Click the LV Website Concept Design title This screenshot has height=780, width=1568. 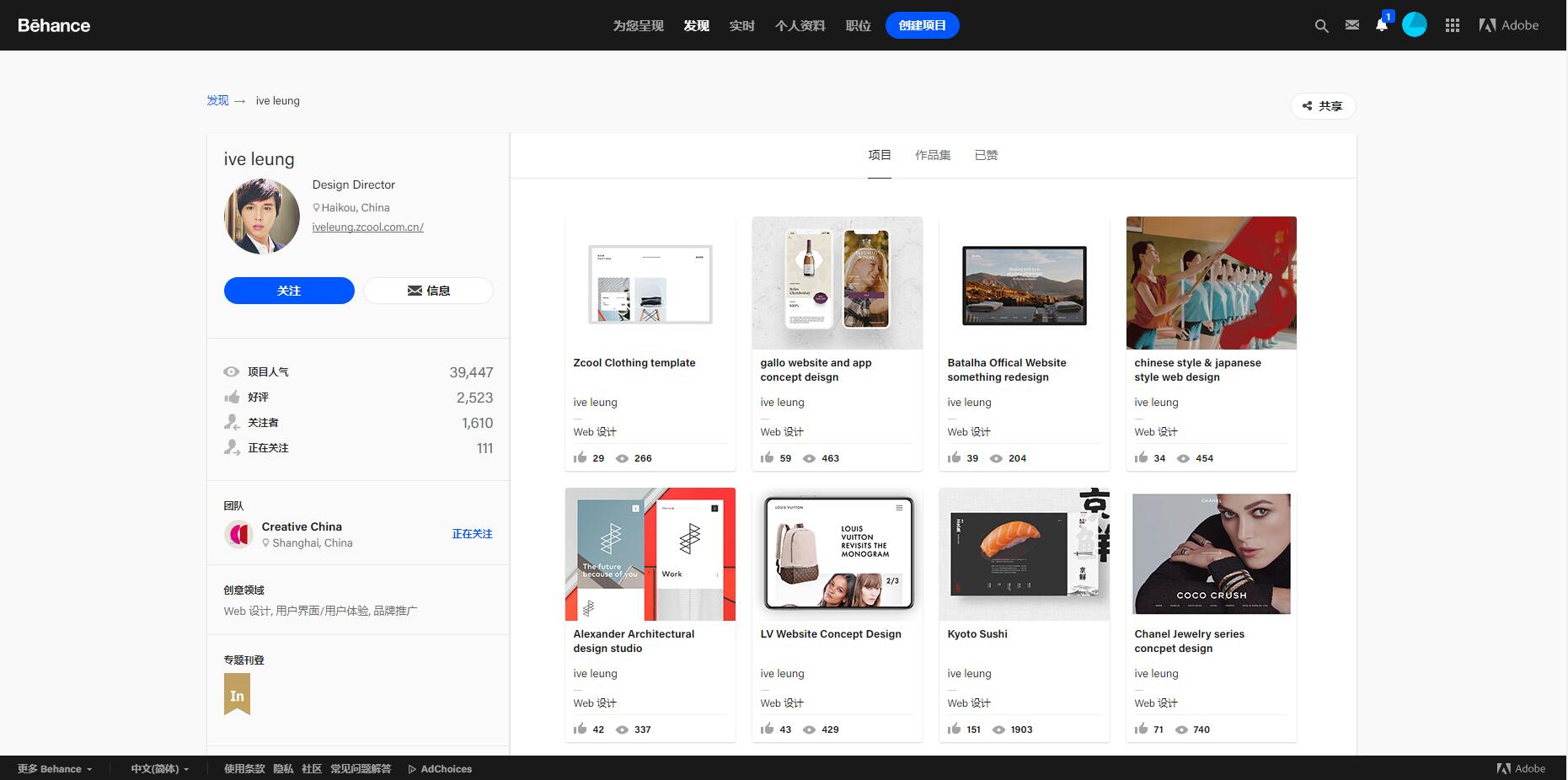click(831, 634)
